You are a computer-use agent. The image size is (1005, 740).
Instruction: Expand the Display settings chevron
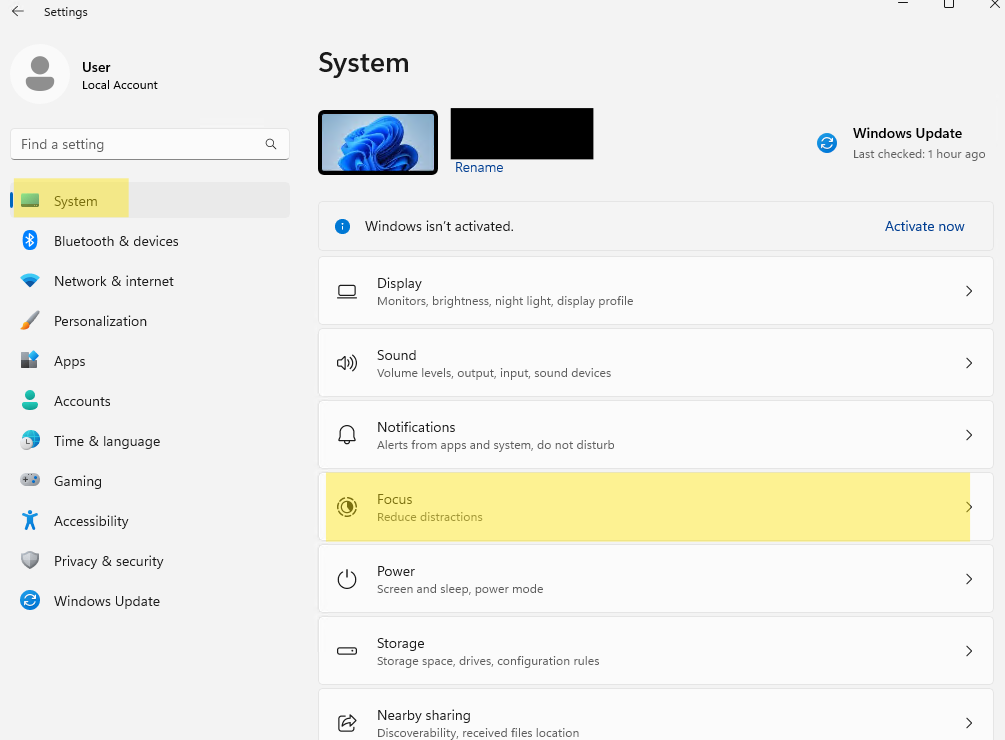(x=968, y=291)
